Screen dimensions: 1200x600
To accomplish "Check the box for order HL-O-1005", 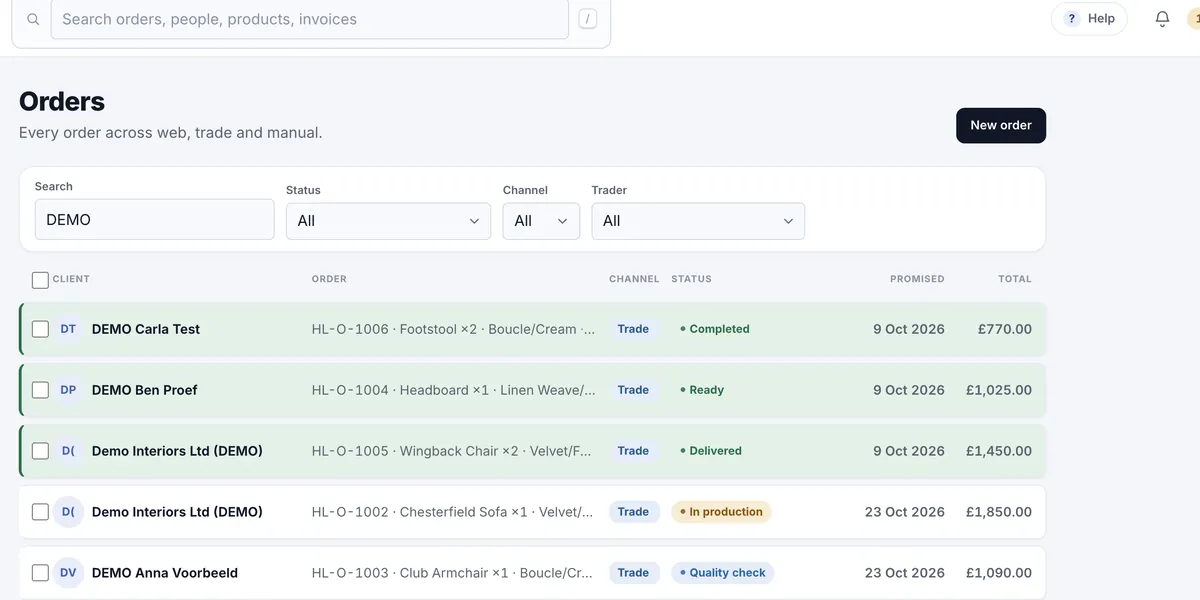I will pos(40,451).
